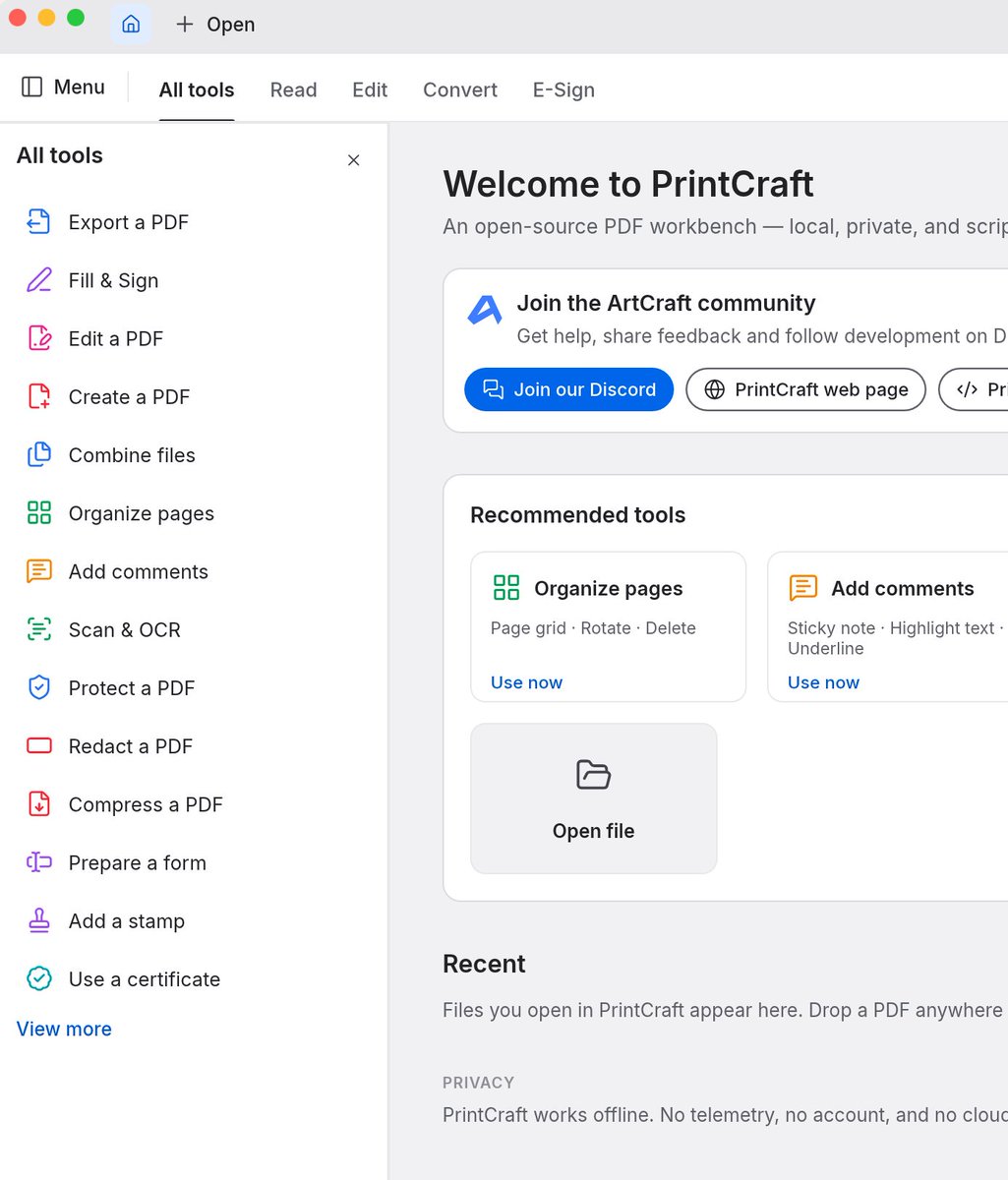Switch to the All tools tab
The height and width of the screenshot is (1180, 1008).
coord(197,89)
